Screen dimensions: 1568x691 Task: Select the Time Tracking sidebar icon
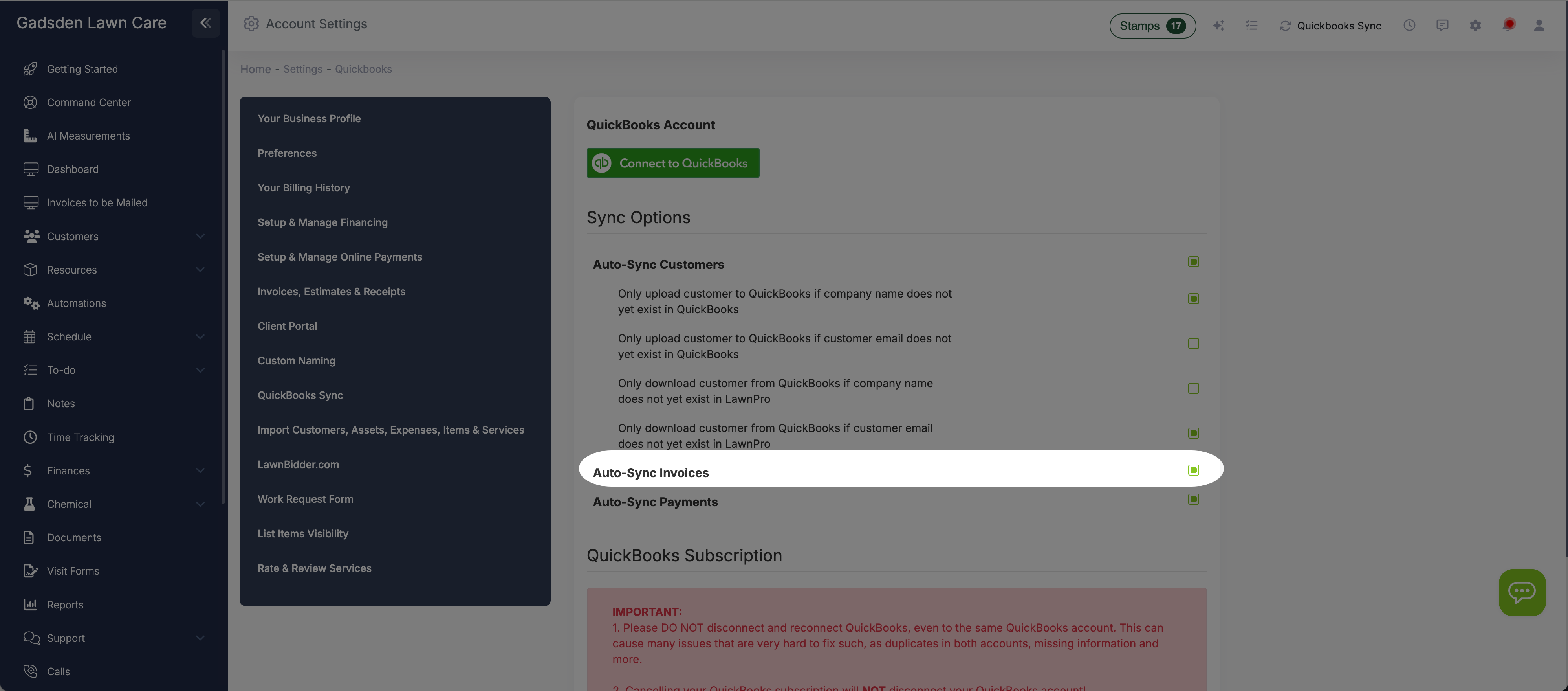coord(31,437)
